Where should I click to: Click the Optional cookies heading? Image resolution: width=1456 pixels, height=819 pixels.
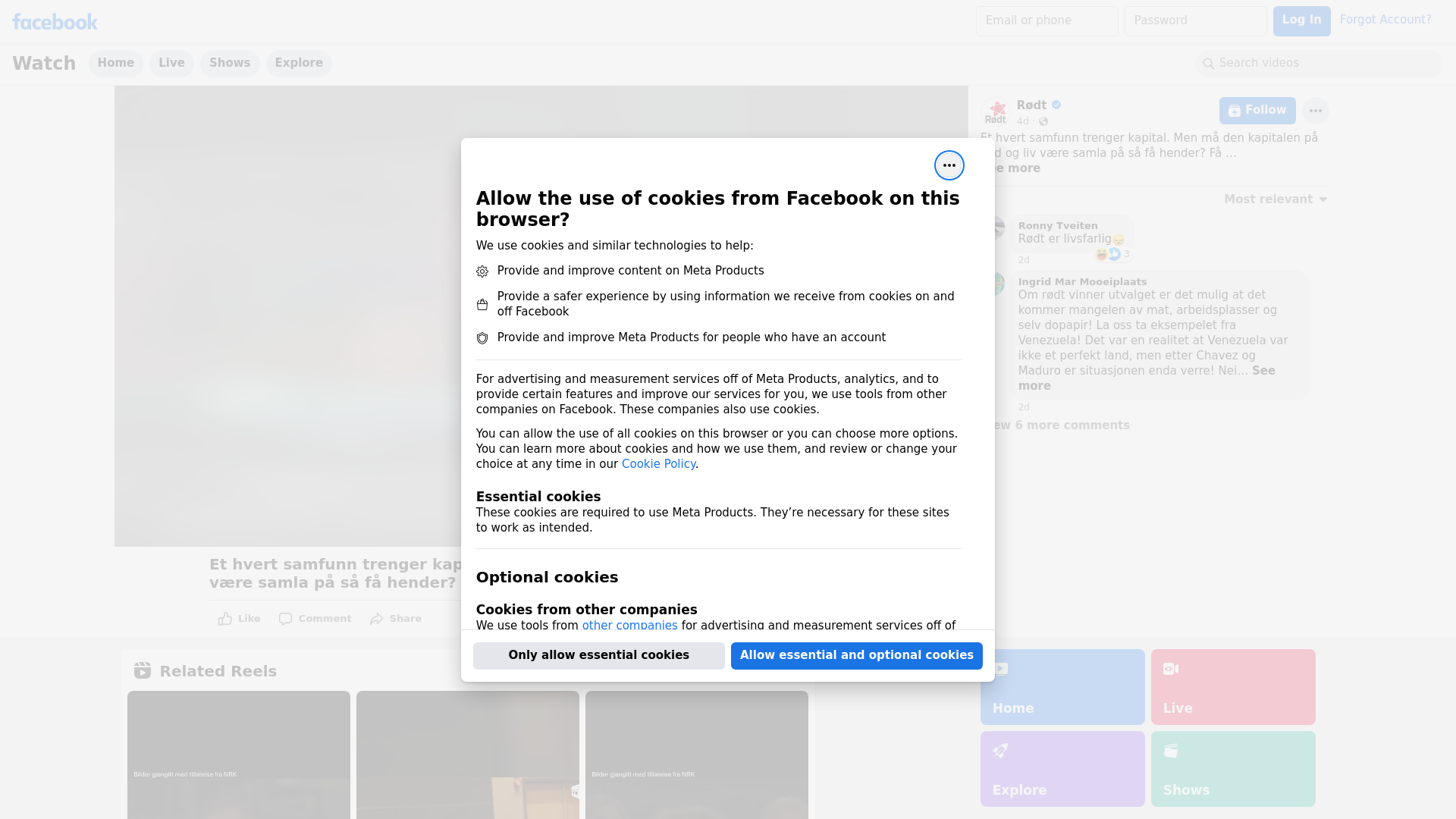[547, 577]
